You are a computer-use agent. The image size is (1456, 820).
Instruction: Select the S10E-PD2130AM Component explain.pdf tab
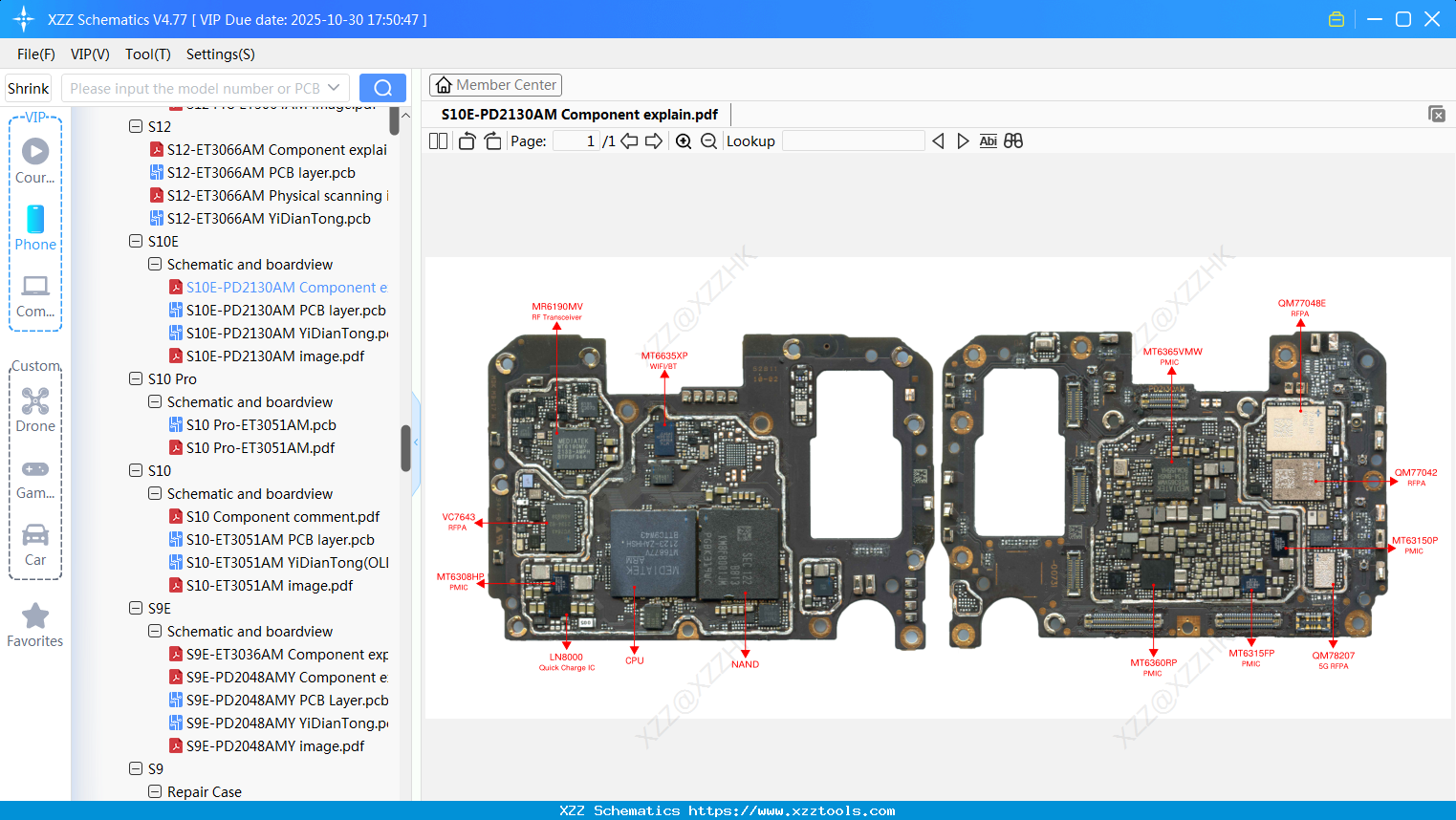(579, 114)
